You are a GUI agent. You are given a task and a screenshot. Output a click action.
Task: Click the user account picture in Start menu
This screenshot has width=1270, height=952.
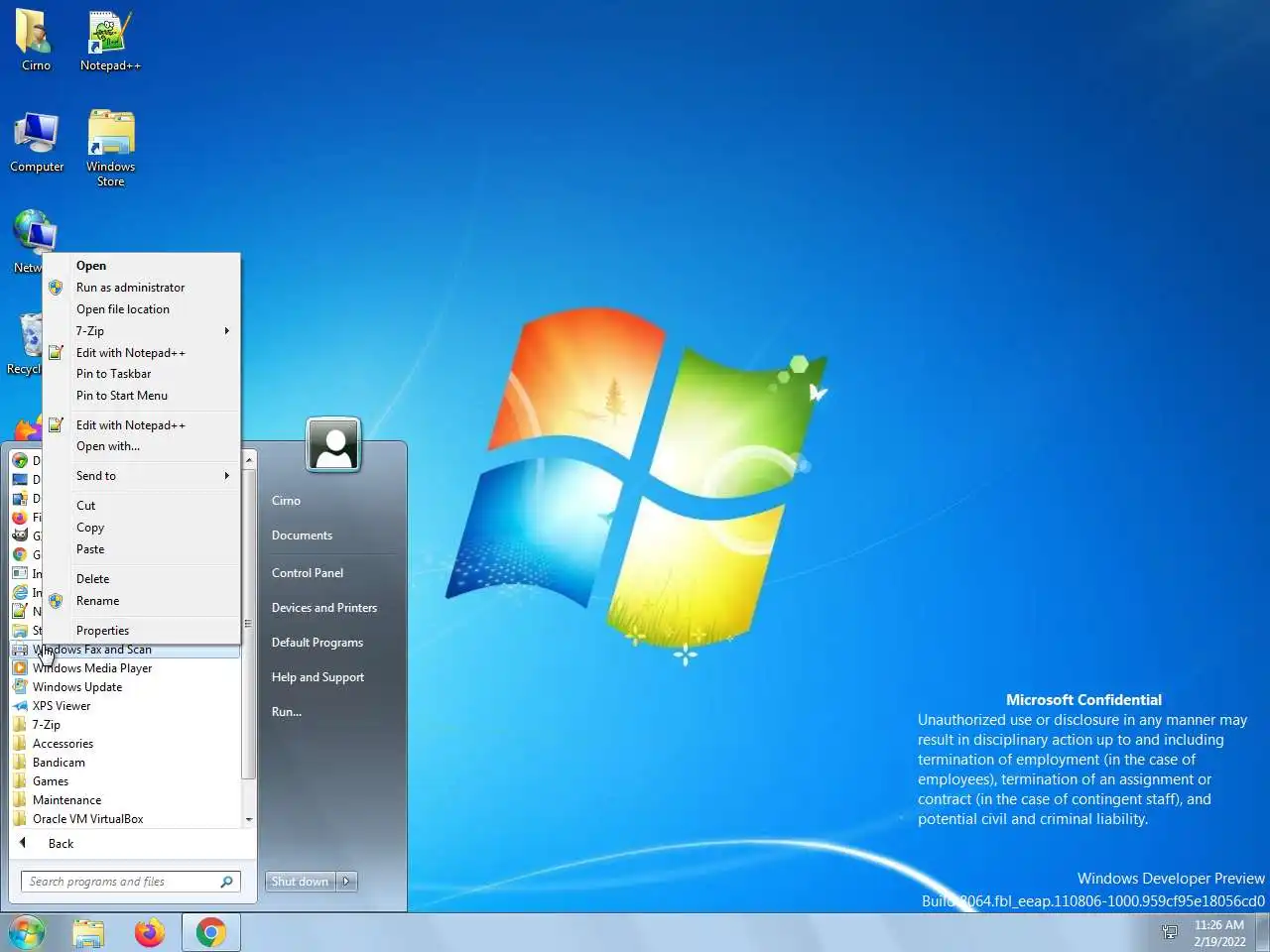[x=333, y=444]
